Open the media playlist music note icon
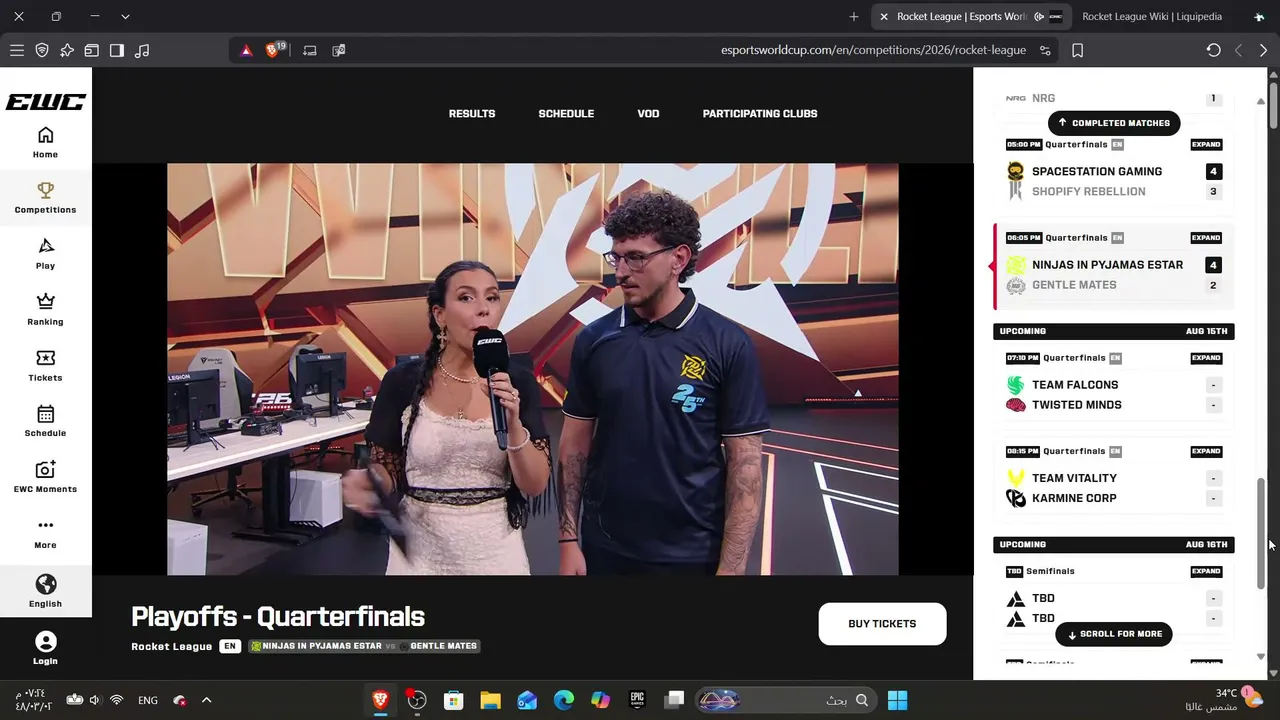Image resolution: width=1280 pixels, height=720 pixels. [x=142, y=50]
